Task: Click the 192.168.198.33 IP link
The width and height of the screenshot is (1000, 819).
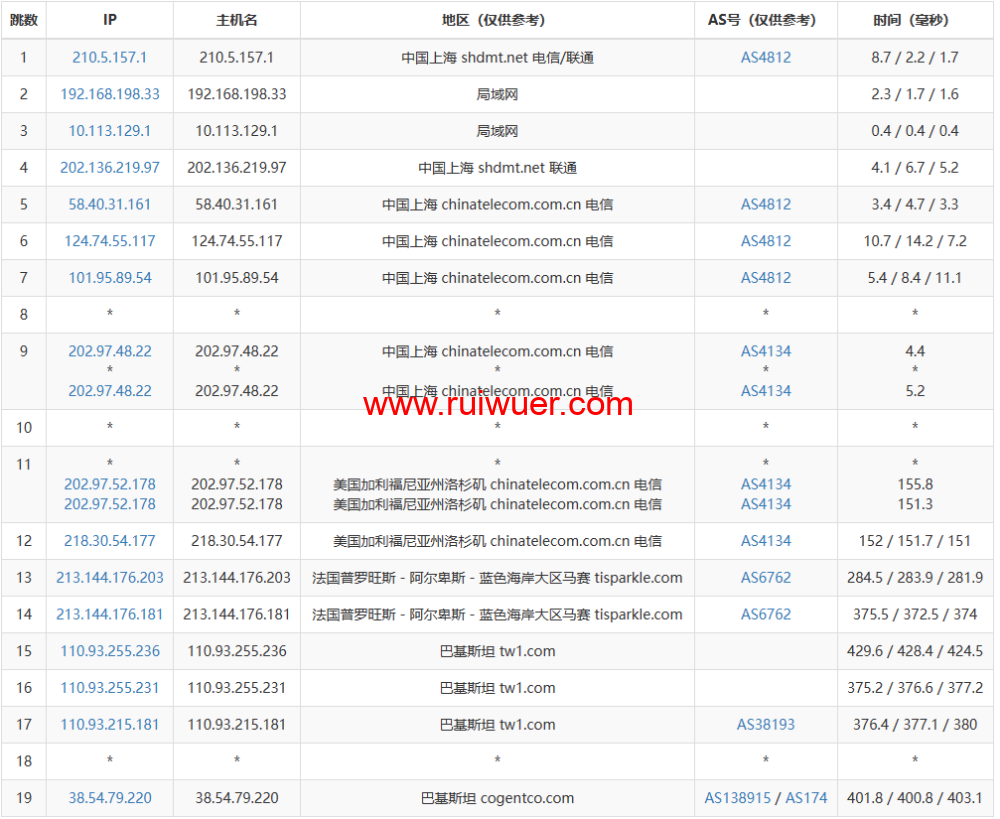Action: coord(109,94)
